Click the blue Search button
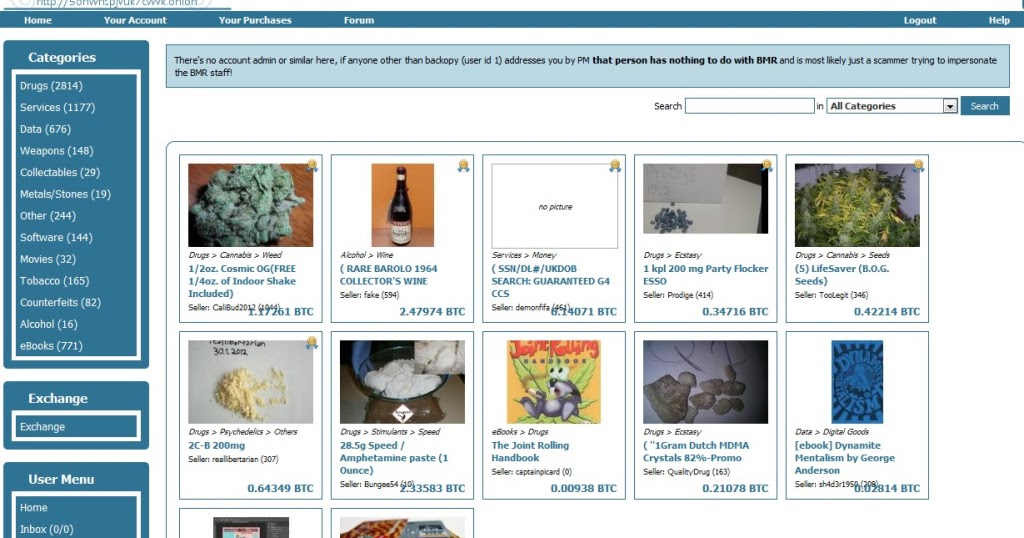 click(x=984, y=106)
